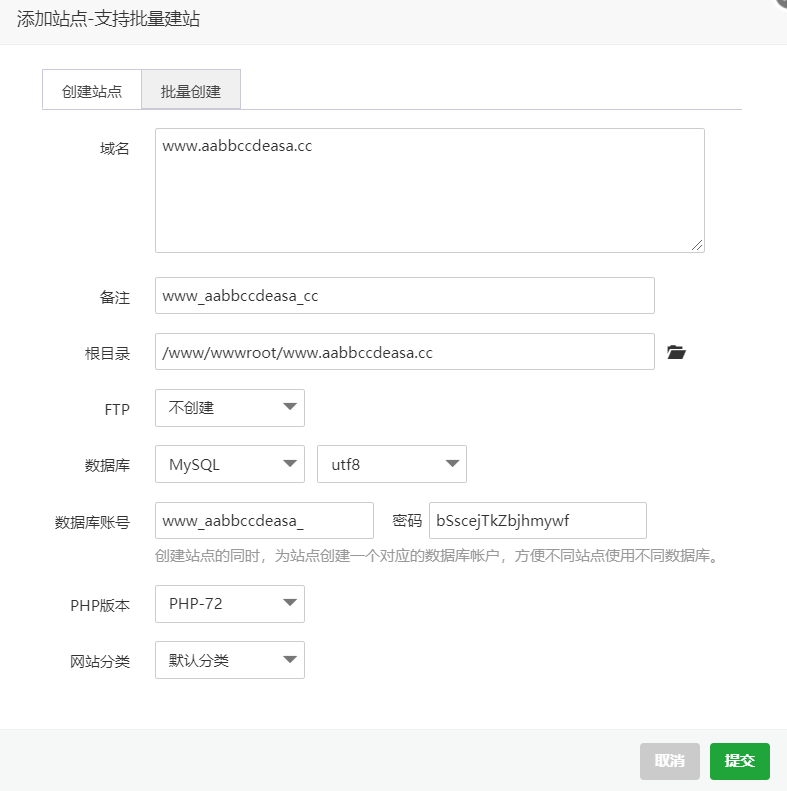Switch to 批量创建 tab
Viewport: 787px width, 791px height.
click(191, 90)
